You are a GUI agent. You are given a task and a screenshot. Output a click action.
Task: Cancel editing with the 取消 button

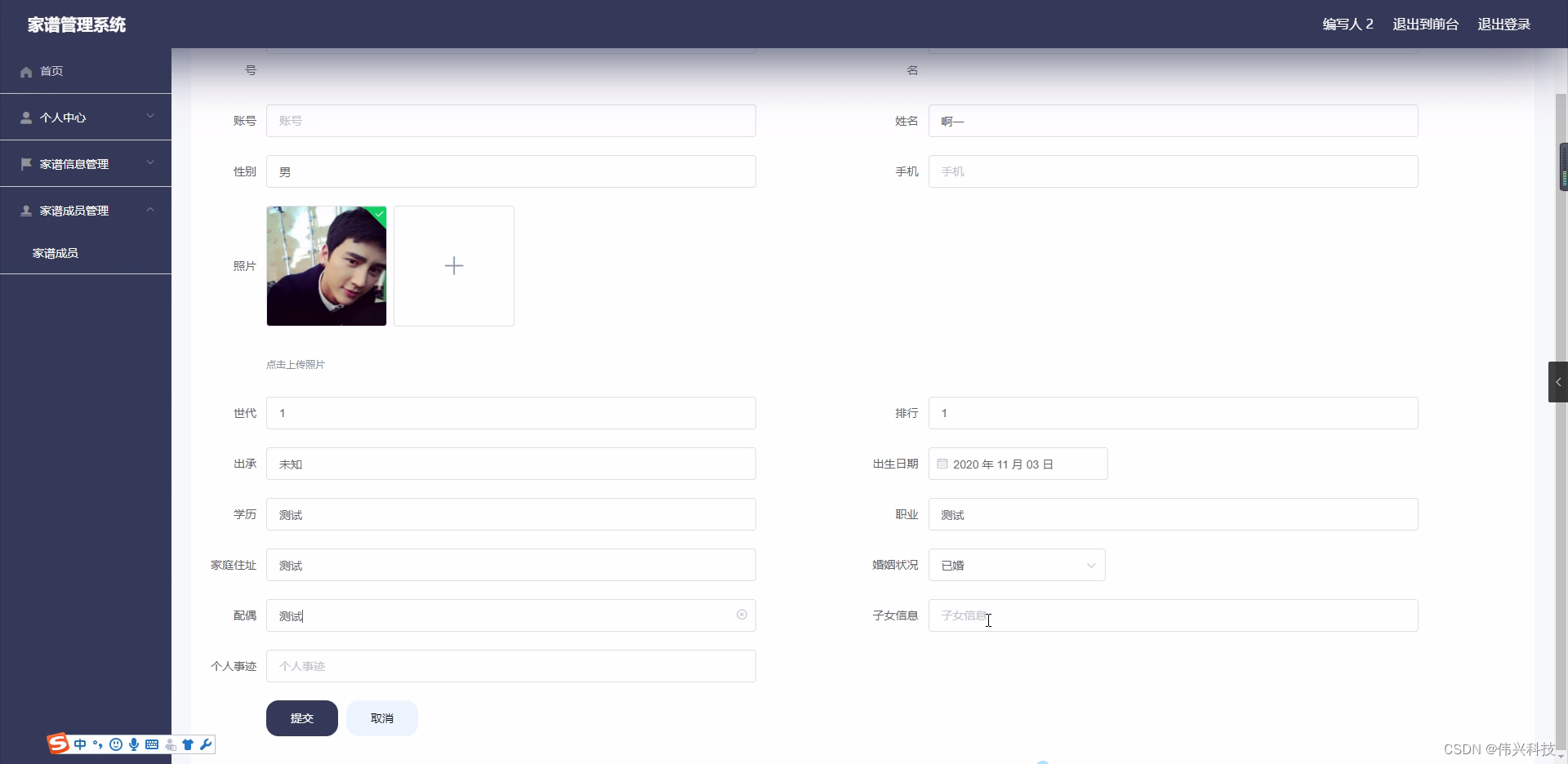[381, 718]
